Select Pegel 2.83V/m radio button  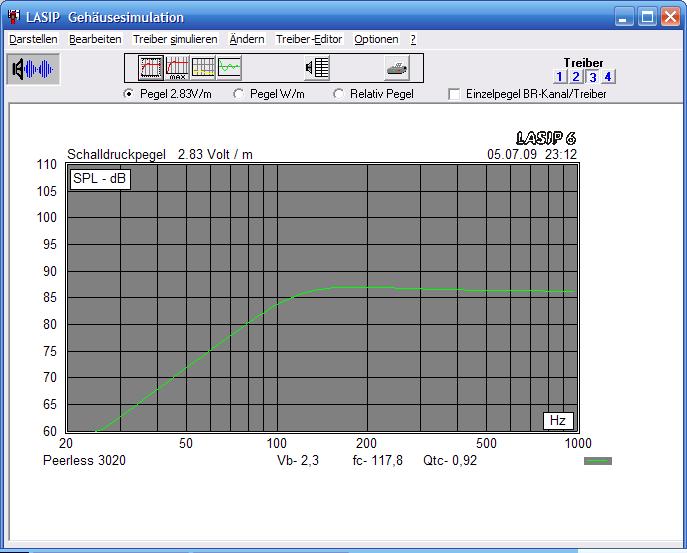pyautogui.click(x=128, y=94)
